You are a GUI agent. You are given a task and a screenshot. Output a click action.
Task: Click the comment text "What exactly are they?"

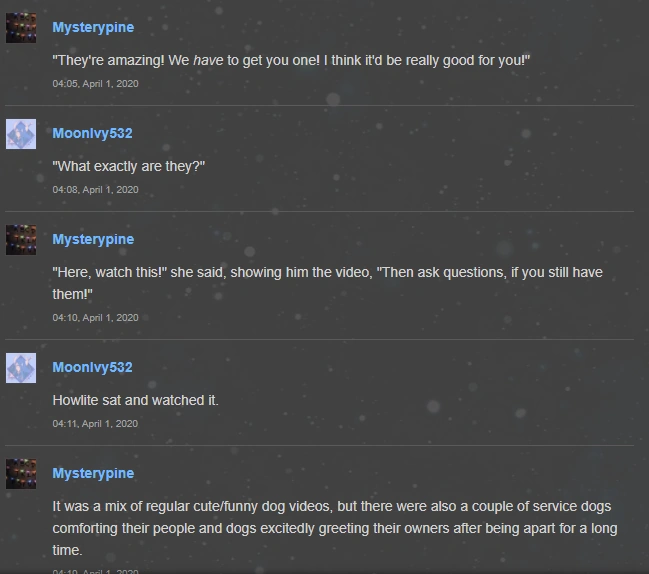point(129,166)
